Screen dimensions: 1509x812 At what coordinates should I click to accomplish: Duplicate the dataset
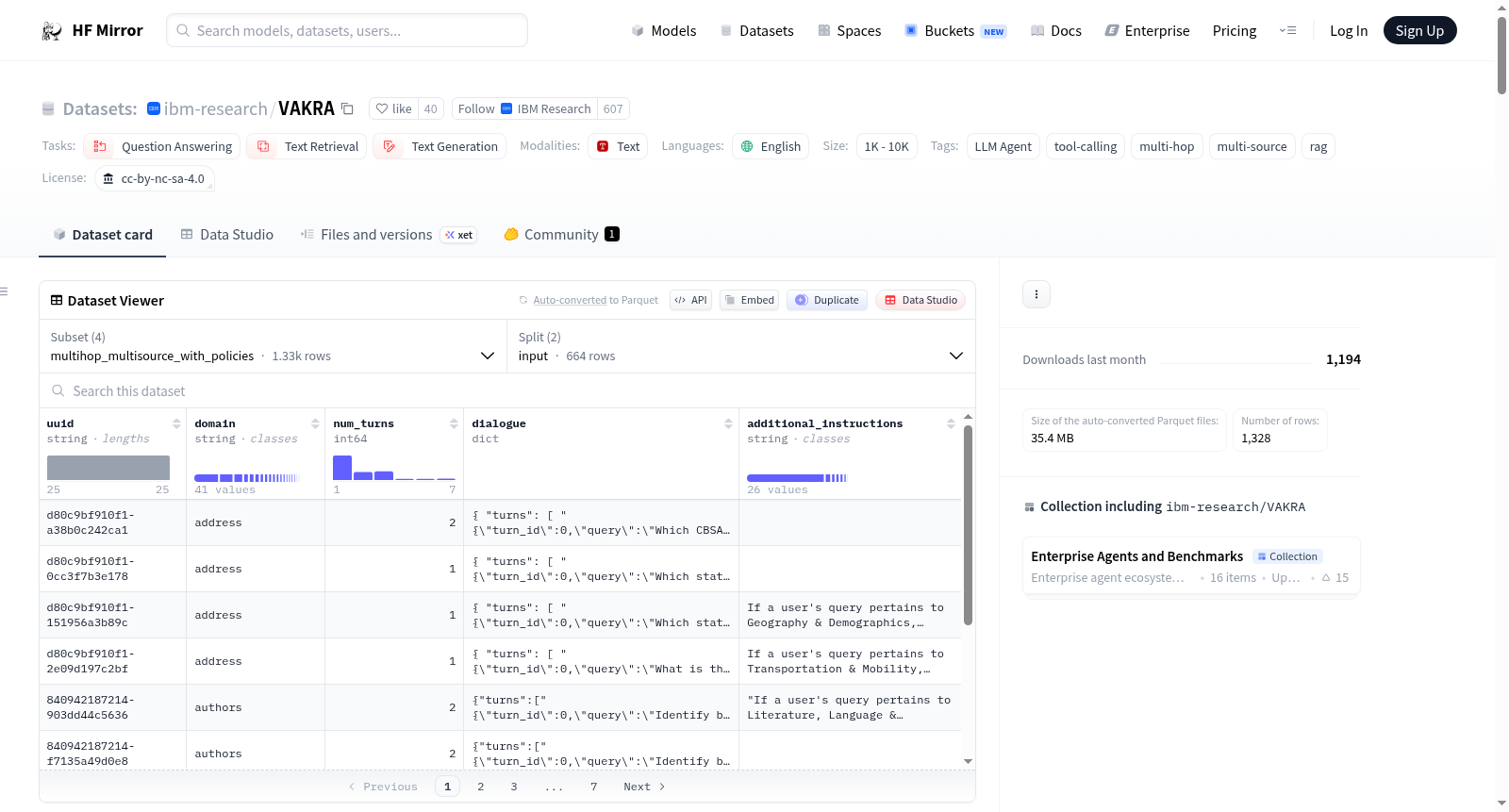pyautogui.click(x=827, y=300)
